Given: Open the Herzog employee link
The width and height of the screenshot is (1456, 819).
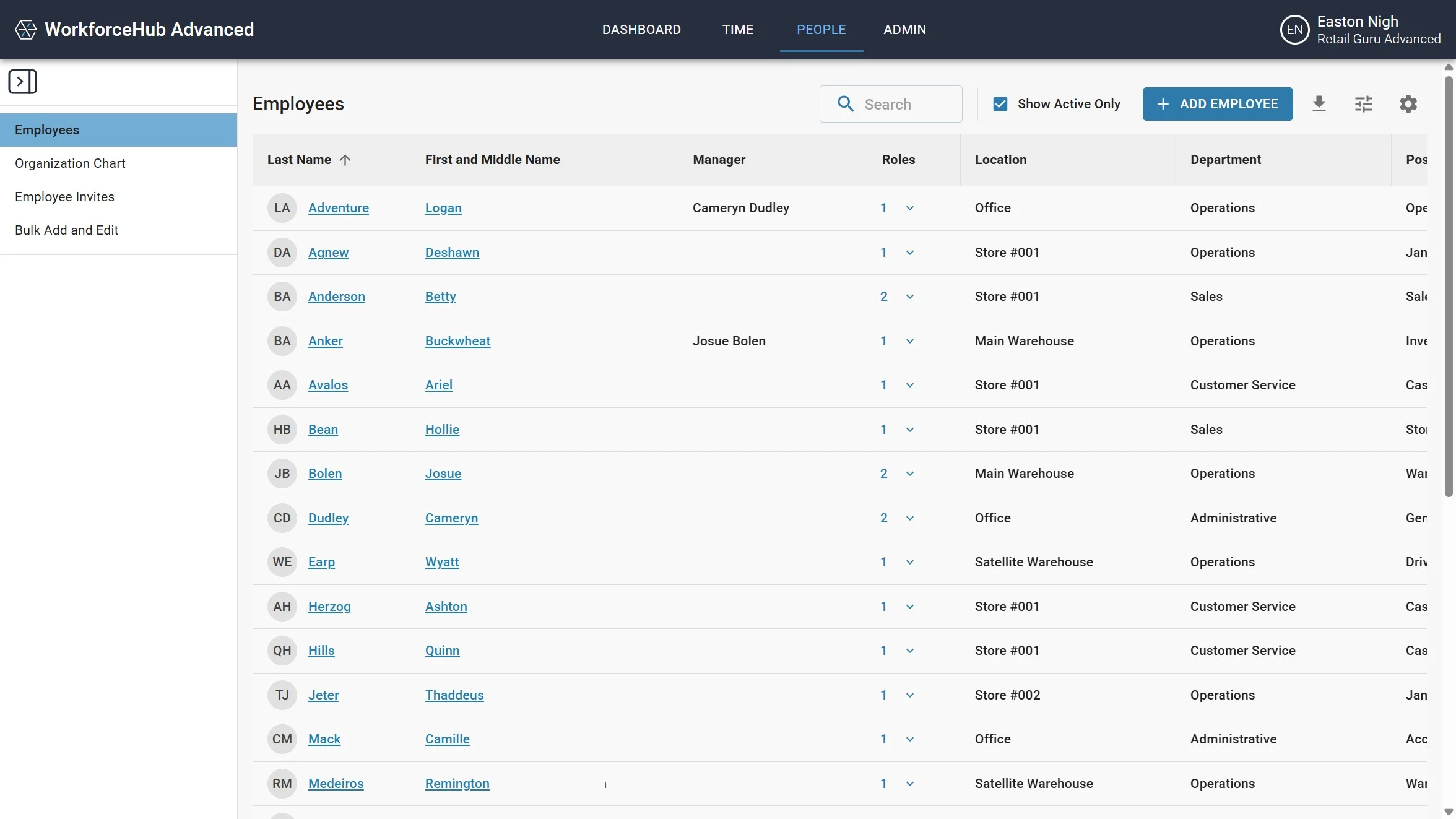Looking at the screenshot, I should coord(329,607).
